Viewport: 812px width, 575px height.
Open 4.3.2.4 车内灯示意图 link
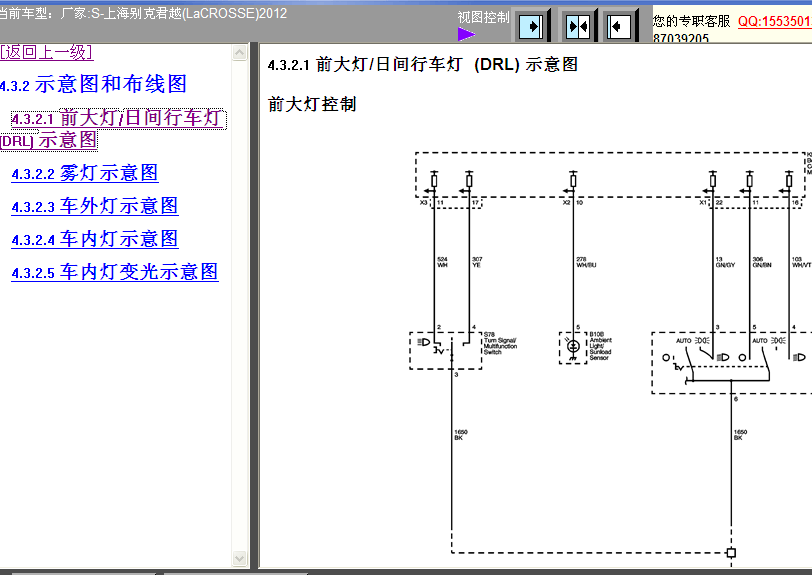[95, 239]
